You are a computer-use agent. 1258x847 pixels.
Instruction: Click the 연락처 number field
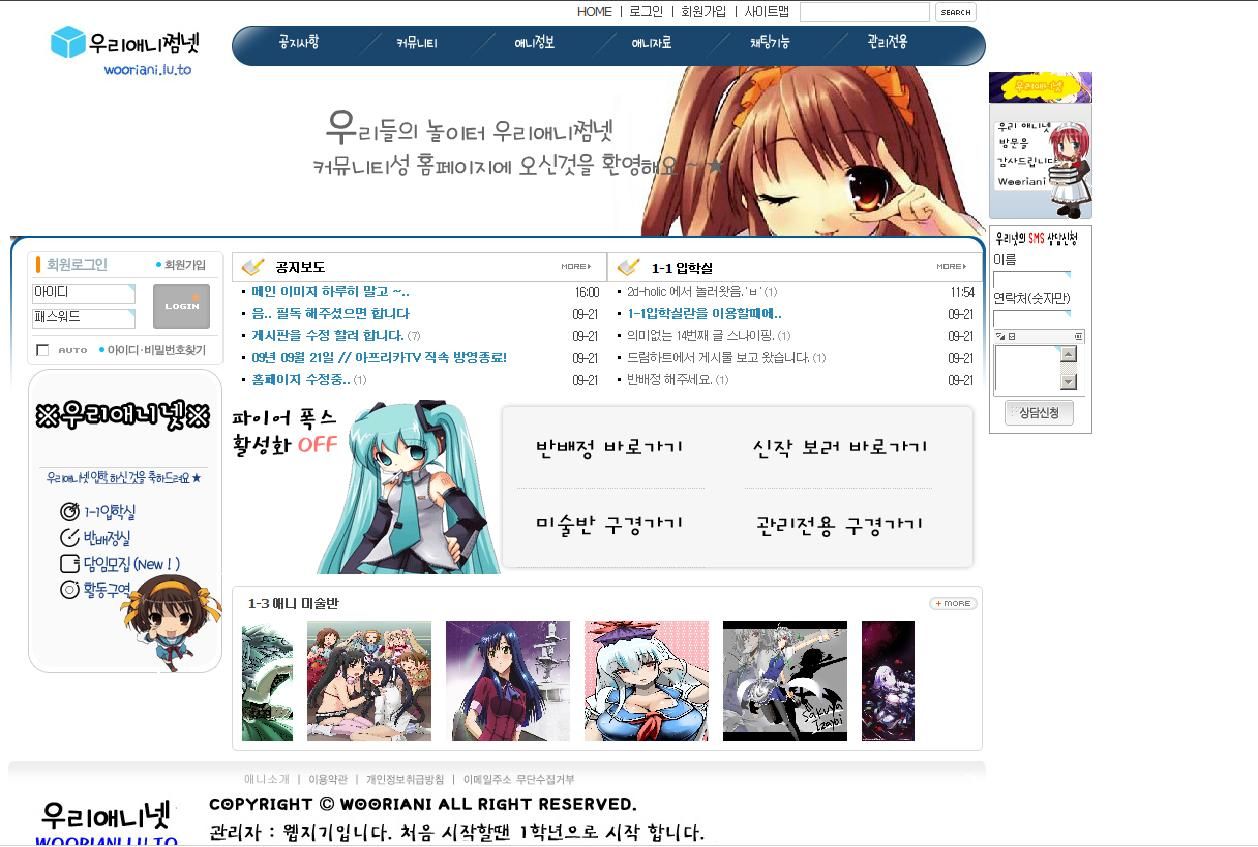click(x=1031, y=319)
